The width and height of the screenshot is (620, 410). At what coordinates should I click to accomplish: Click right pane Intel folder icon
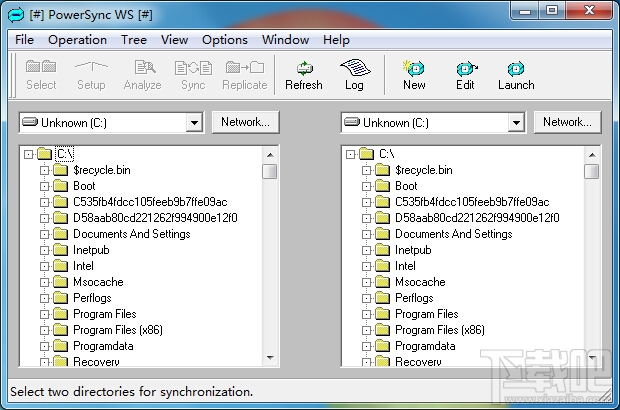tap(382, 266)
